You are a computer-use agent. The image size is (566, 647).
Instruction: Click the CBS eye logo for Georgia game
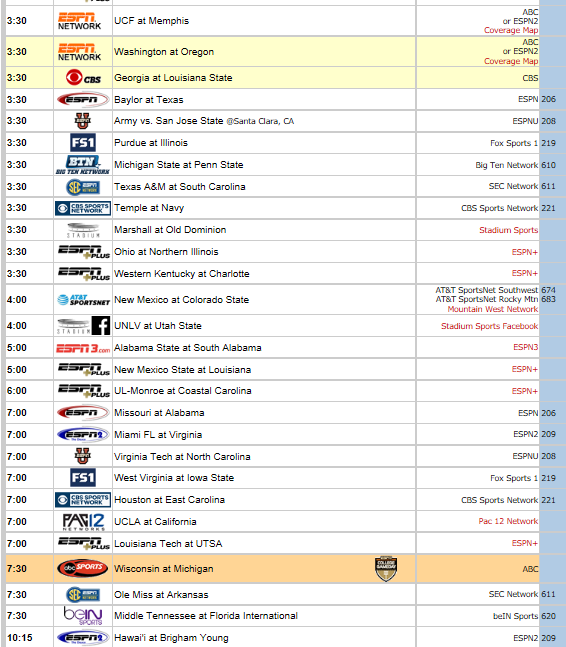tap(83, 78)
